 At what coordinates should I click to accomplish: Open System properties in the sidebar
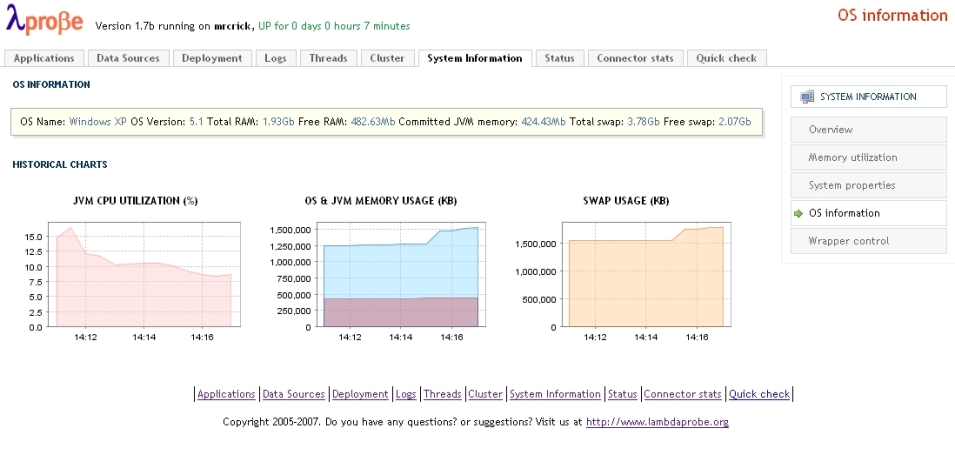coord(869,185)
